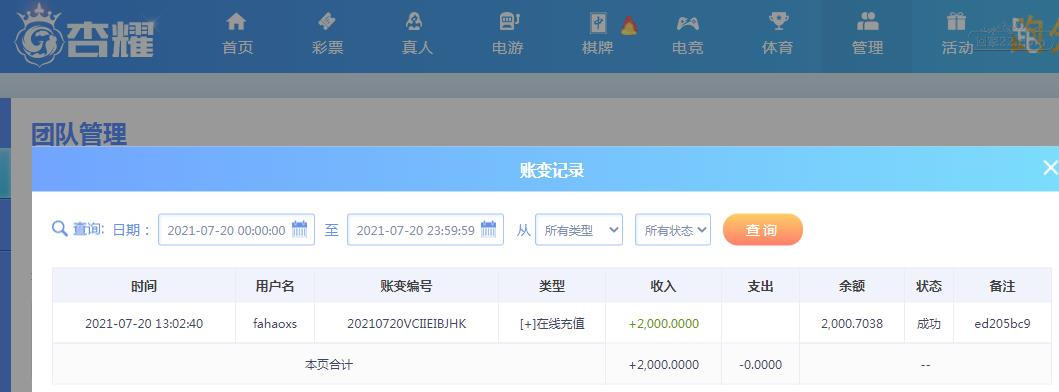Select transaction number 20210720VCIIEIBJHK
The image size is (1059, 392).
(407, 324)
